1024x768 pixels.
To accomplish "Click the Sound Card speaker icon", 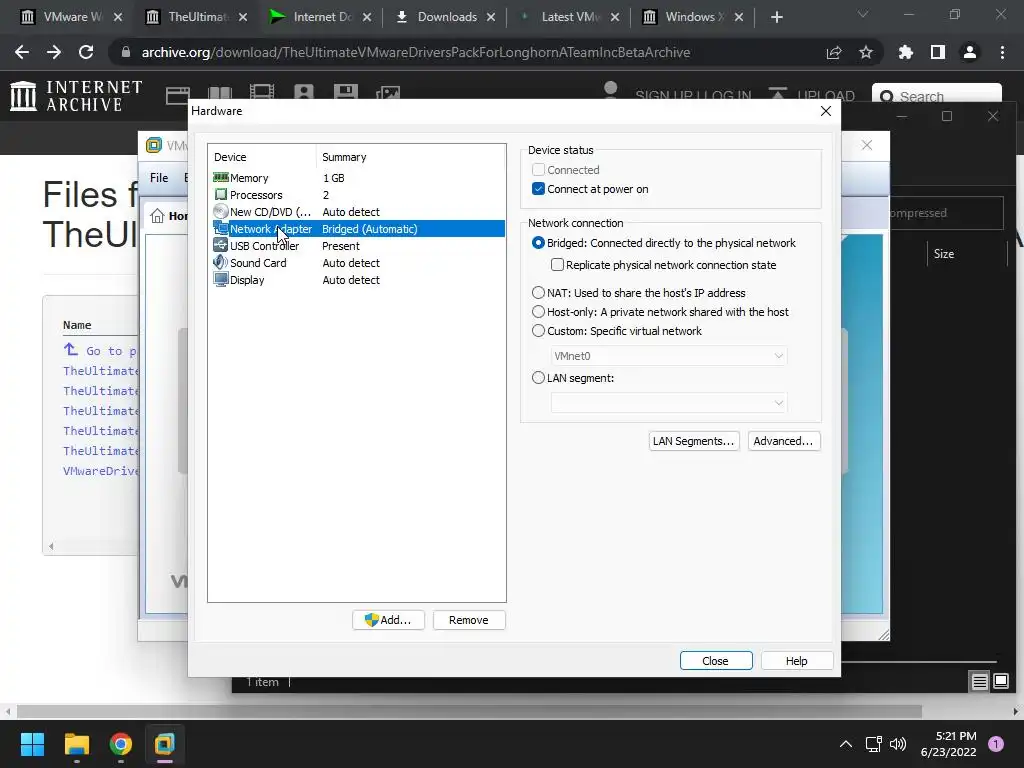I will pos(221,263).
